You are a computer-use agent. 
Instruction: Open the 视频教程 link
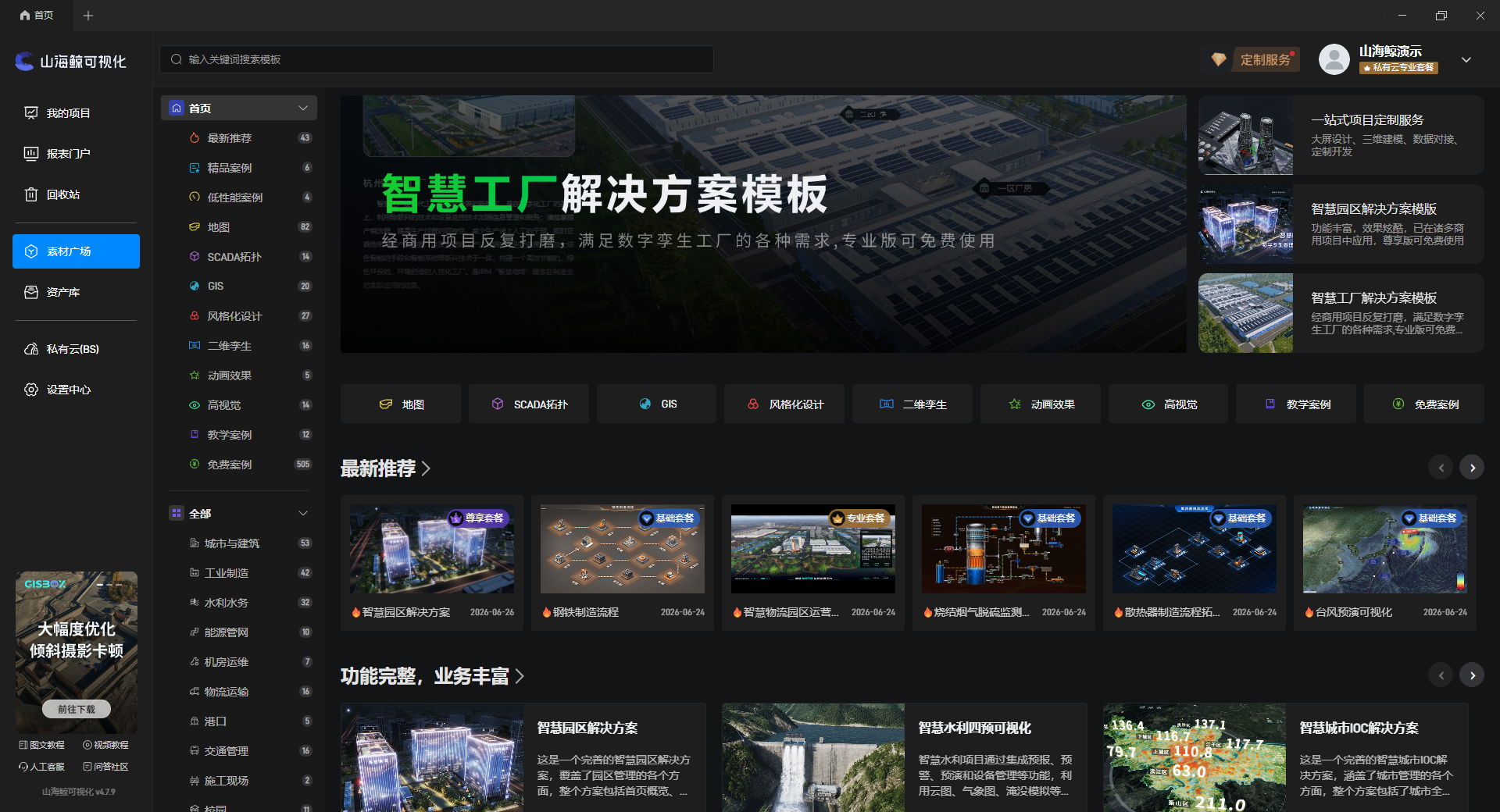coord(106,745)
